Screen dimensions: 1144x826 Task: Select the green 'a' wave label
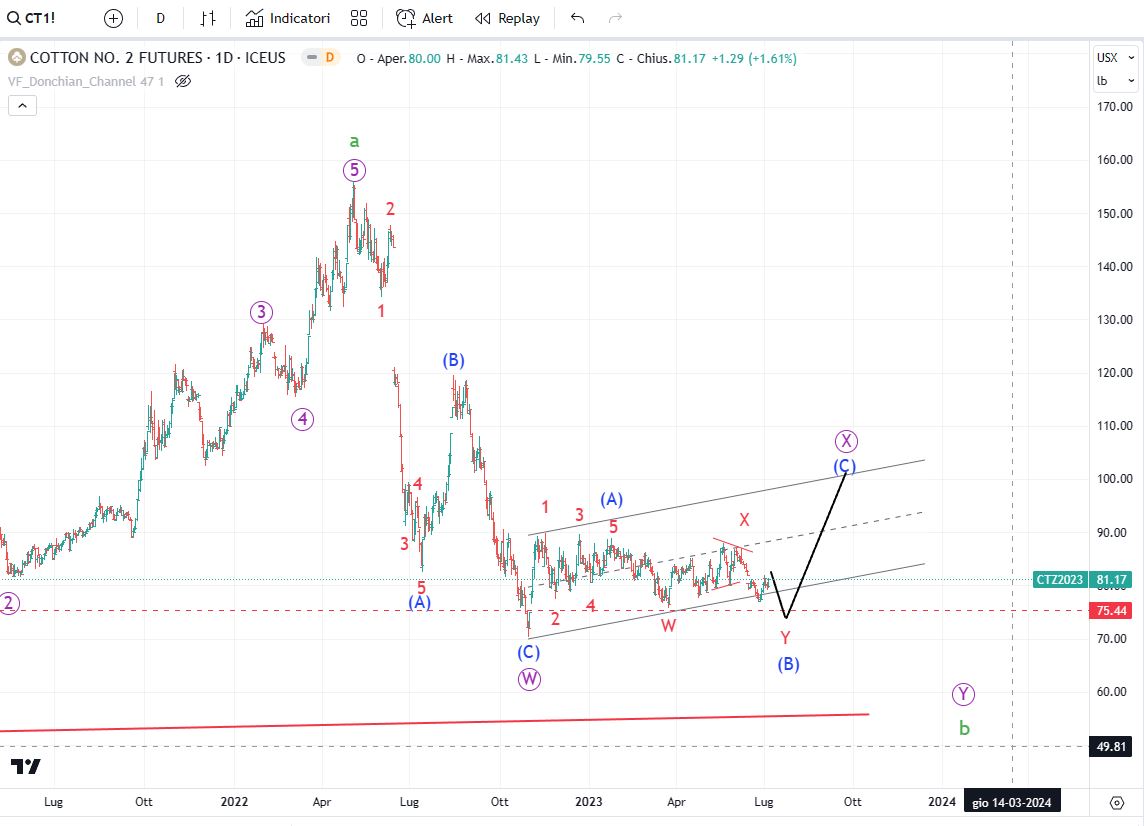click(x=354, y=141)
